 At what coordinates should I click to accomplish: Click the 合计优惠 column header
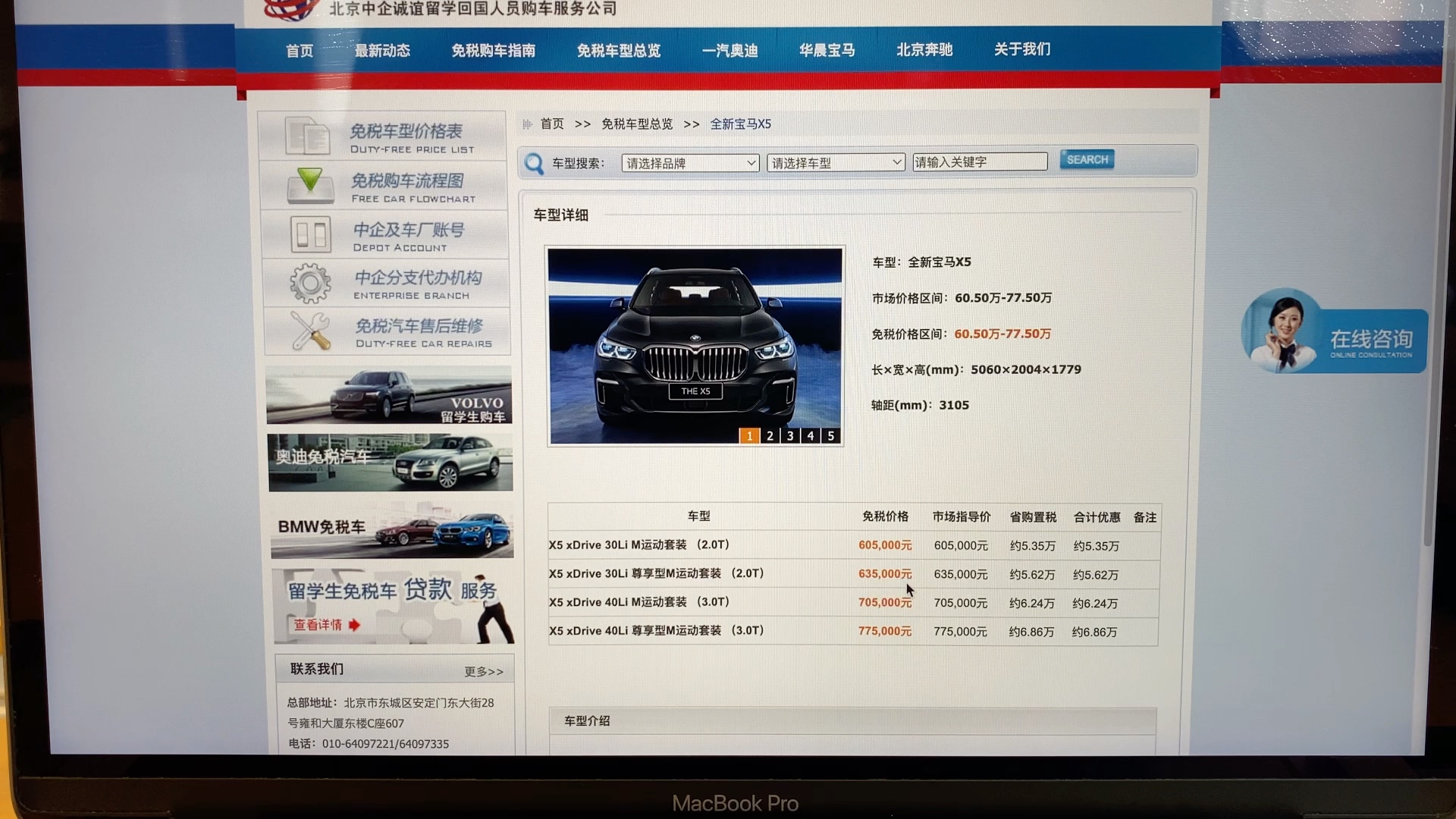click(1097, 517)
